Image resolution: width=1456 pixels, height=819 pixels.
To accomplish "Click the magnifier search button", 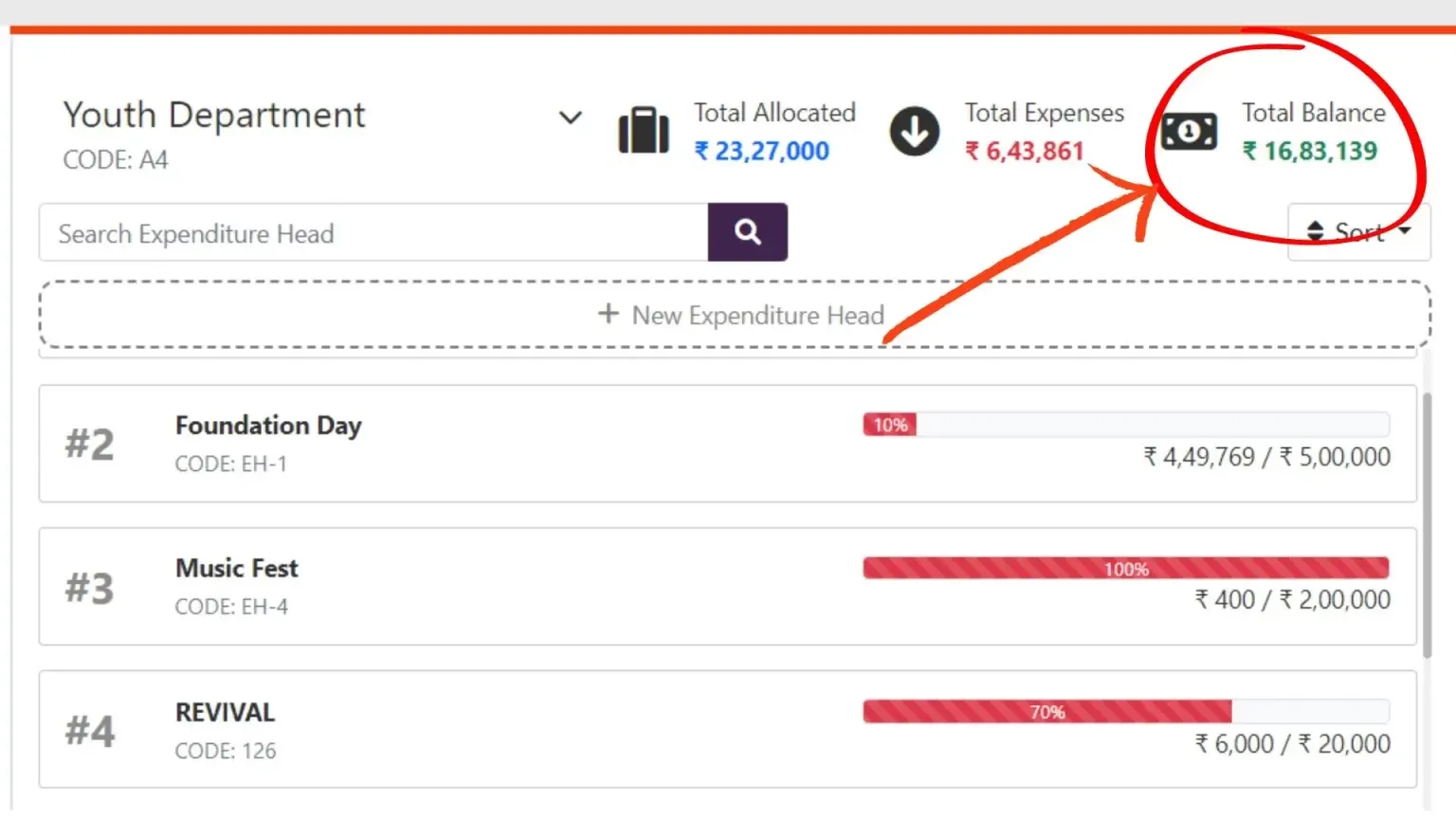I will [747, 232].
